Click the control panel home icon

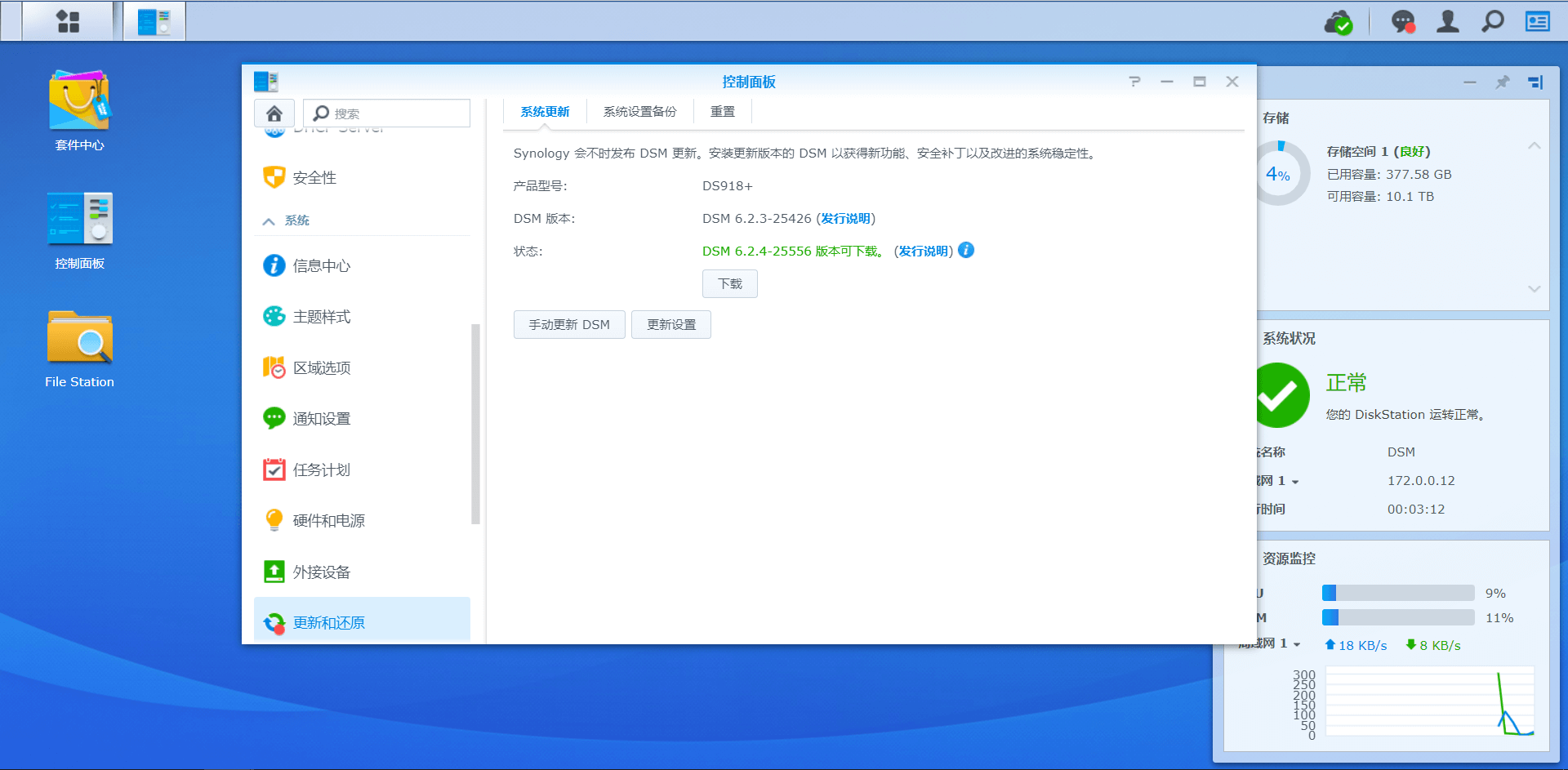pyautogui.click(x=274, y=113)
